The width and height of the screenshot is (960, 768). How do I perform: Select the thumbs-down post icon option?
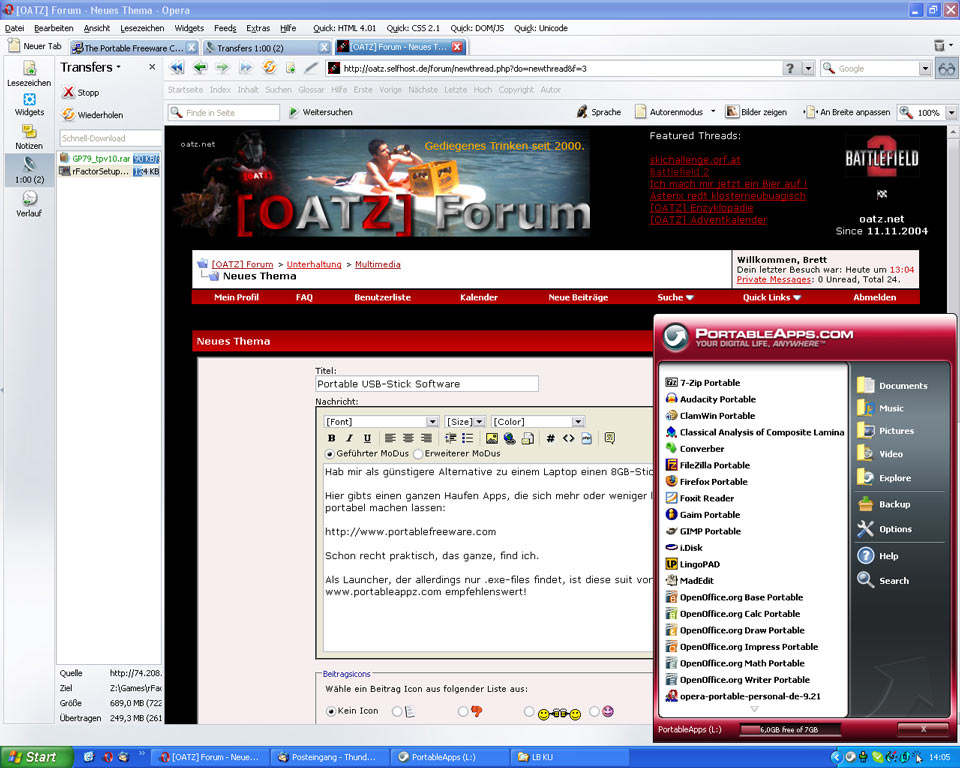(x=463, y=711)
